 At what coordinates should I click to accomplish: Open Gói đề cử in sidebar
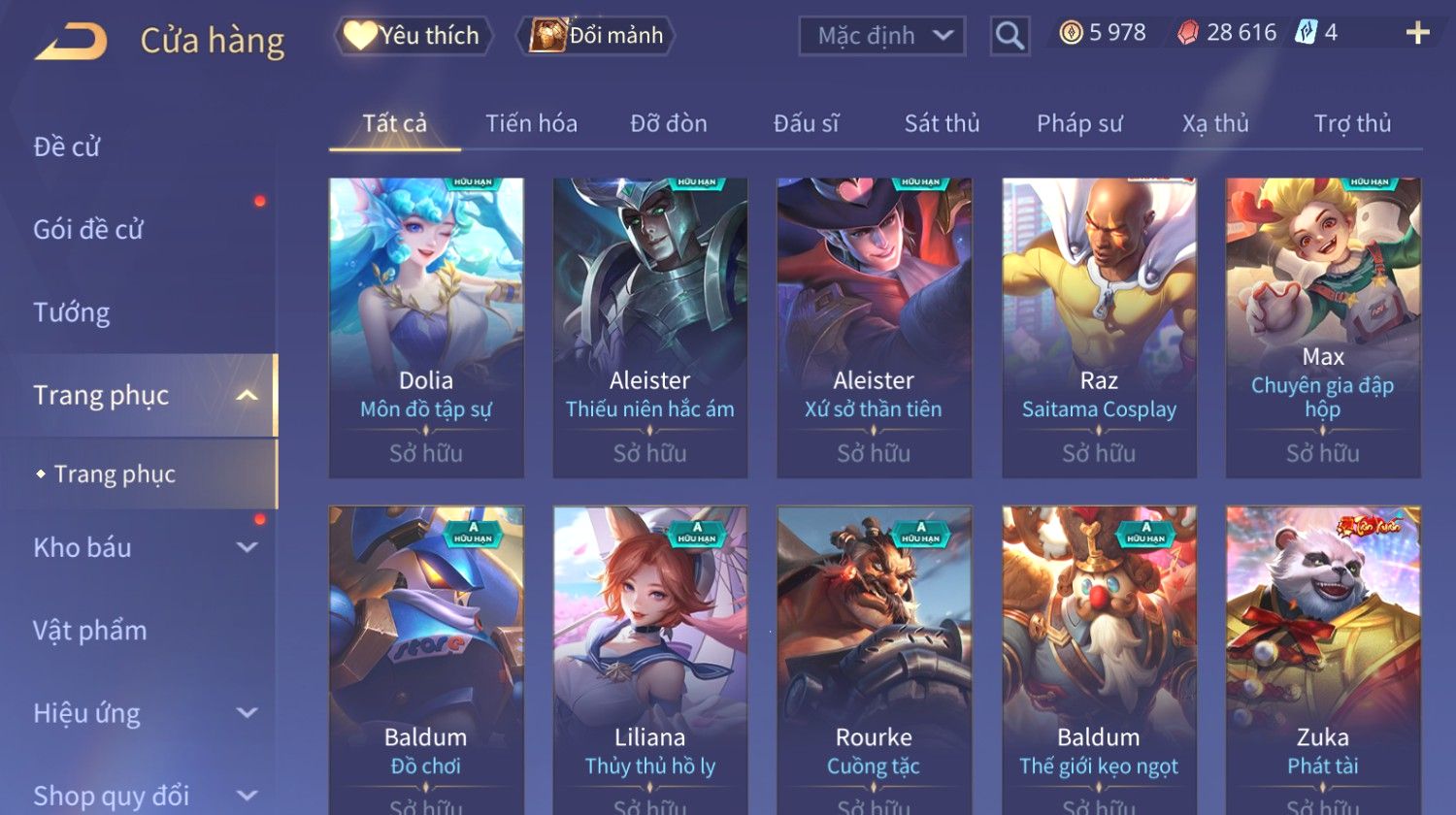click(88, 230)
